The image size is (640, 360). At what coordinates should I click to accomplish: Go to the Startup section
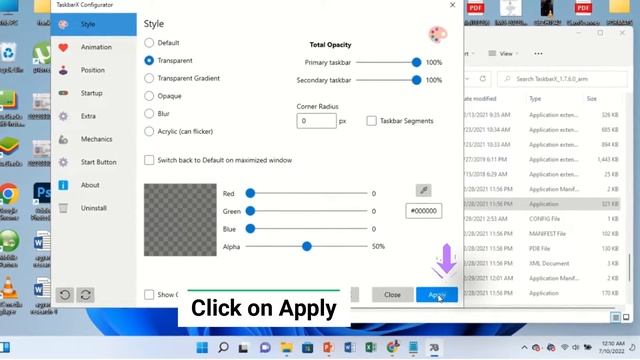point(93,93)
